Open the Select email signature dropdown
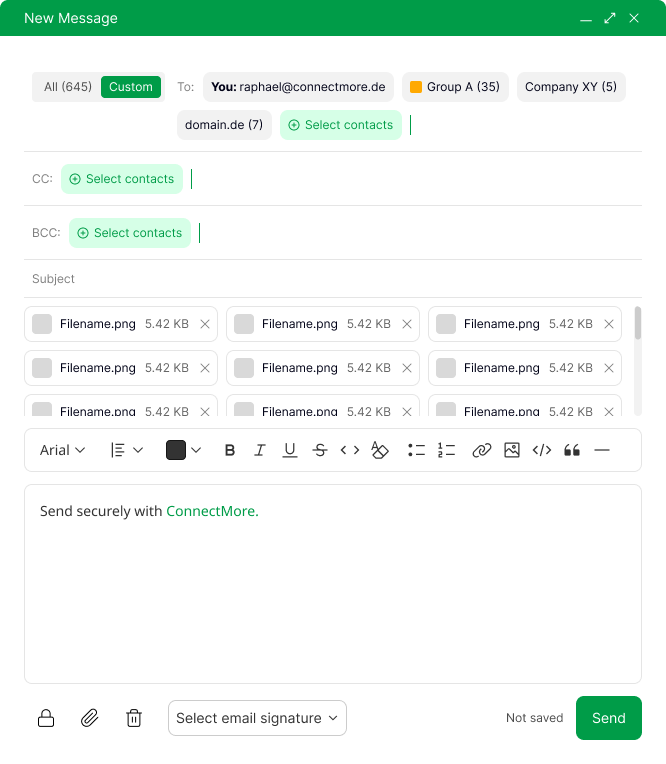The width and height of the screenshot is (666, 764). tap(257, 718)
